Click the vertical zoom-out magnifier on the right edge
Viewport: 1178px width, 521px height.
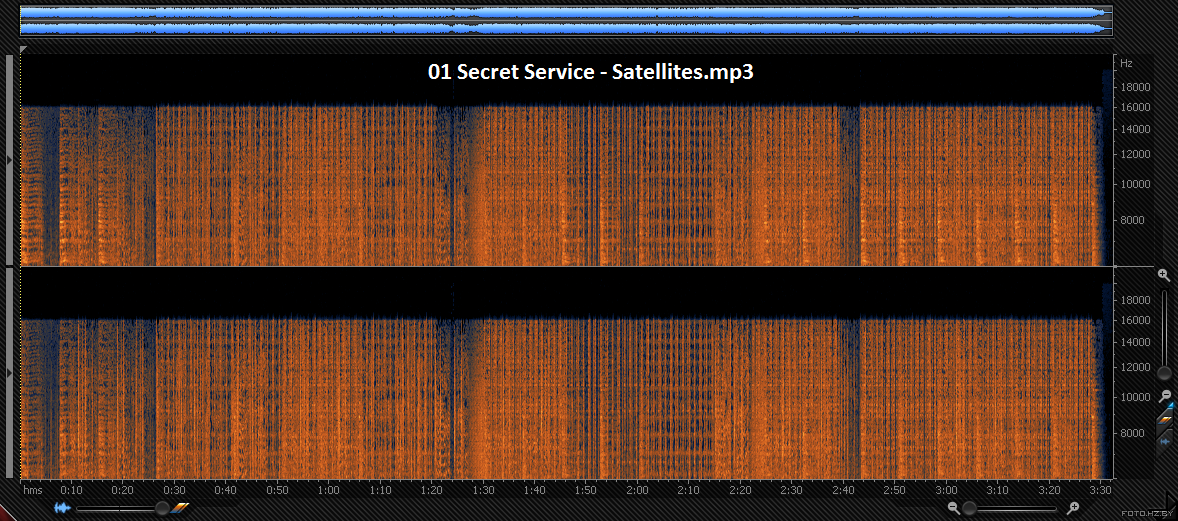[x=1164, y=396]
